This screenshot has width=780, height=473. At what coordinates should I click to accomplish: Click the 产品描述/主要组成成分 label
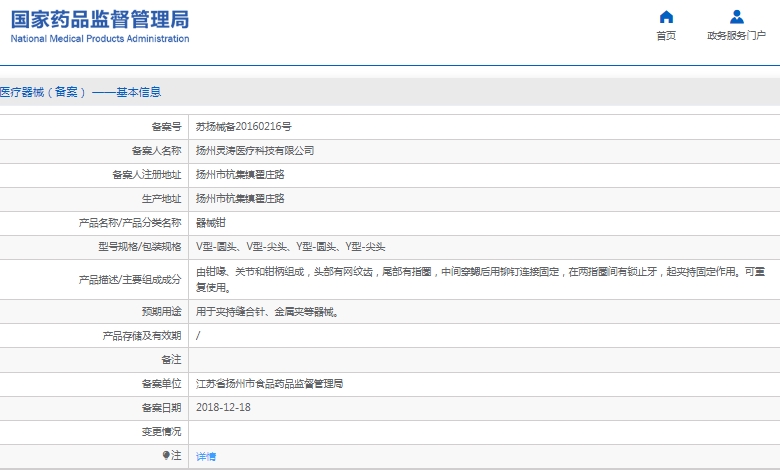point(130,280)
